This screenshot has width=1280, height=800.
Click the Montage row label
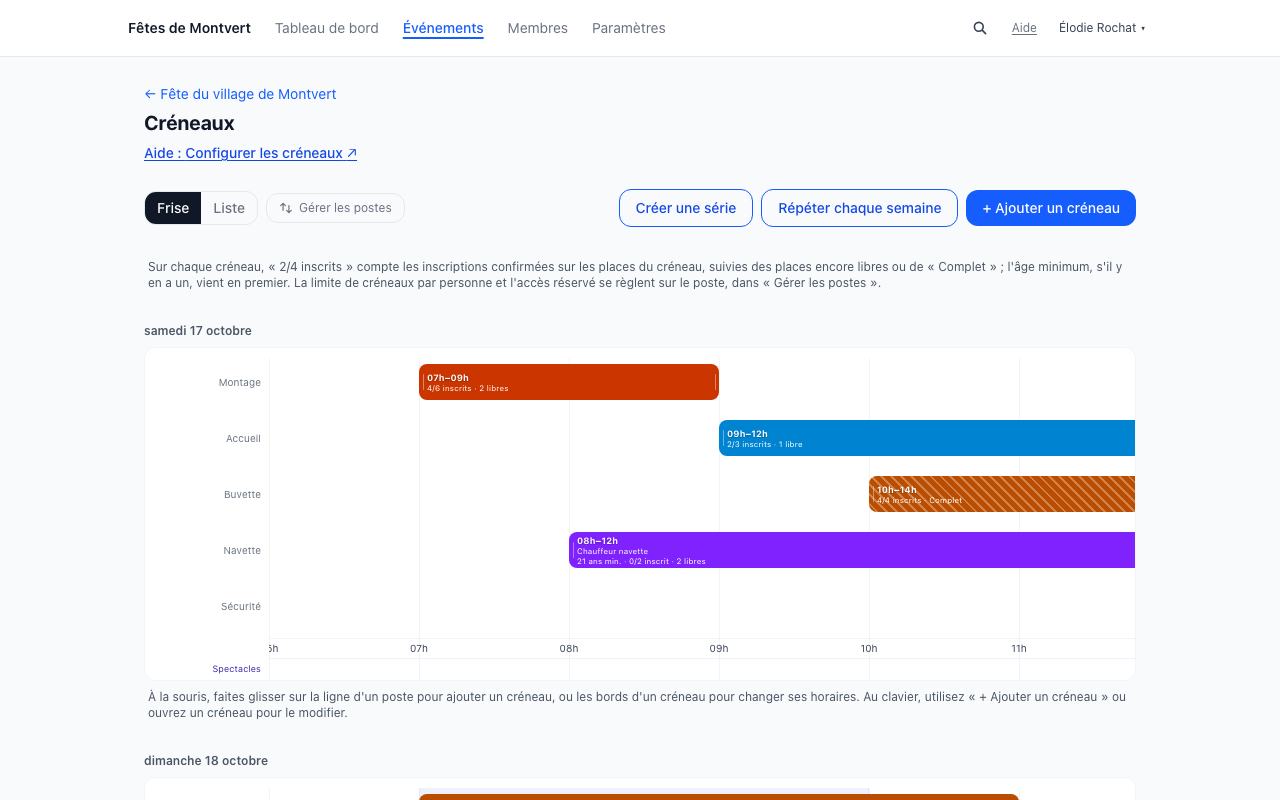(240, 382)
